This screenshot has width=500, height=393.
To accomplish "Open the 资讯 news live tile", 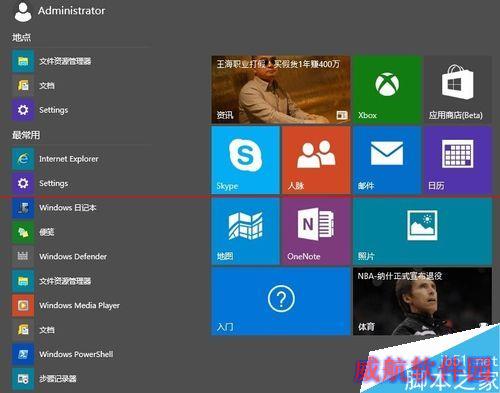I will point(281,89).
